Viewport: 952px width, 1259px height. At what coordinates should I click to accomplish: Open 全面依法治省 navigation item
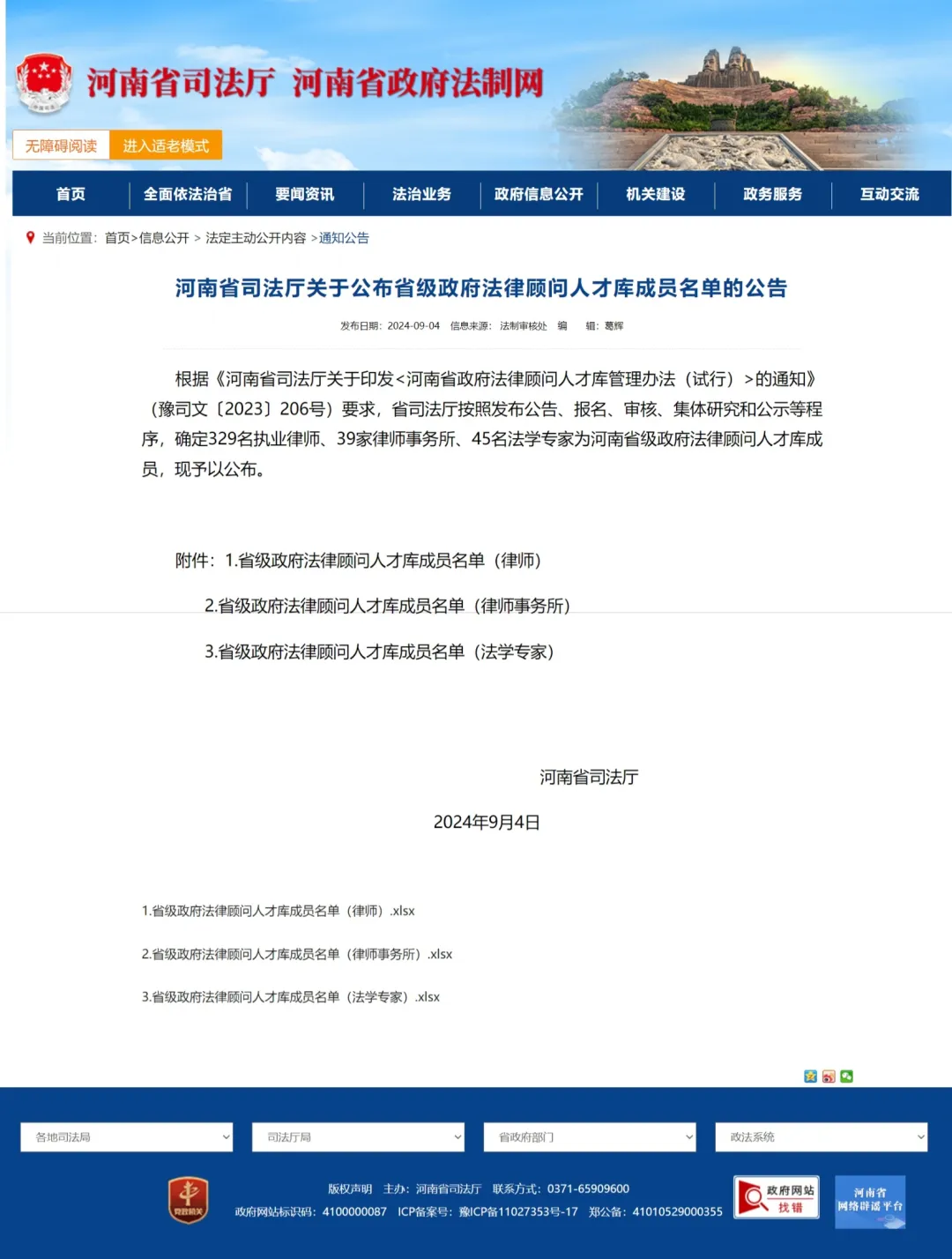coord(188,194)
